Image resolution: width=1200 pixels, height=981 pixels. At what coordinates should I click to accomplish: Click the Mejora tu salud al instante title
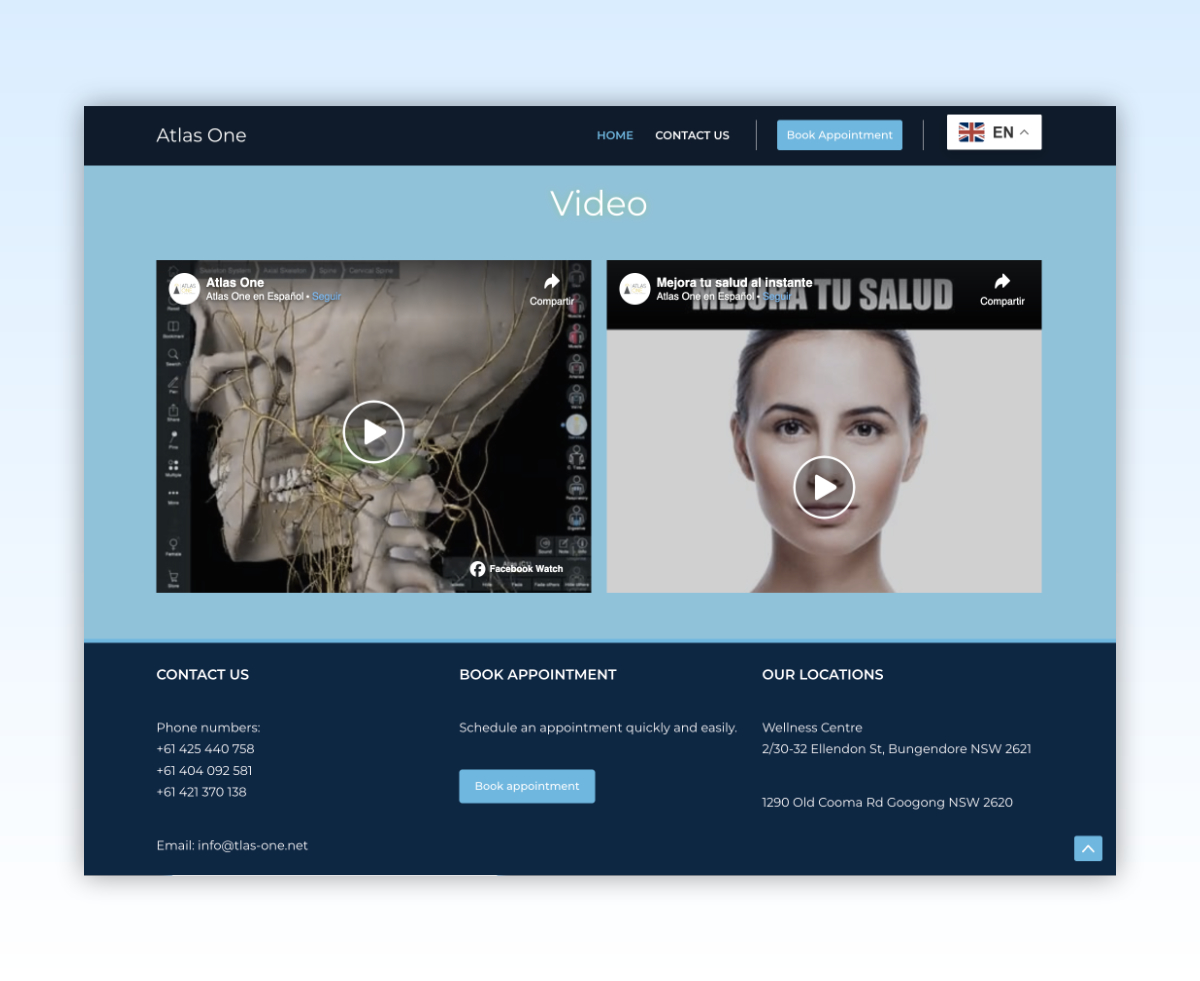(x=734, y=283)
